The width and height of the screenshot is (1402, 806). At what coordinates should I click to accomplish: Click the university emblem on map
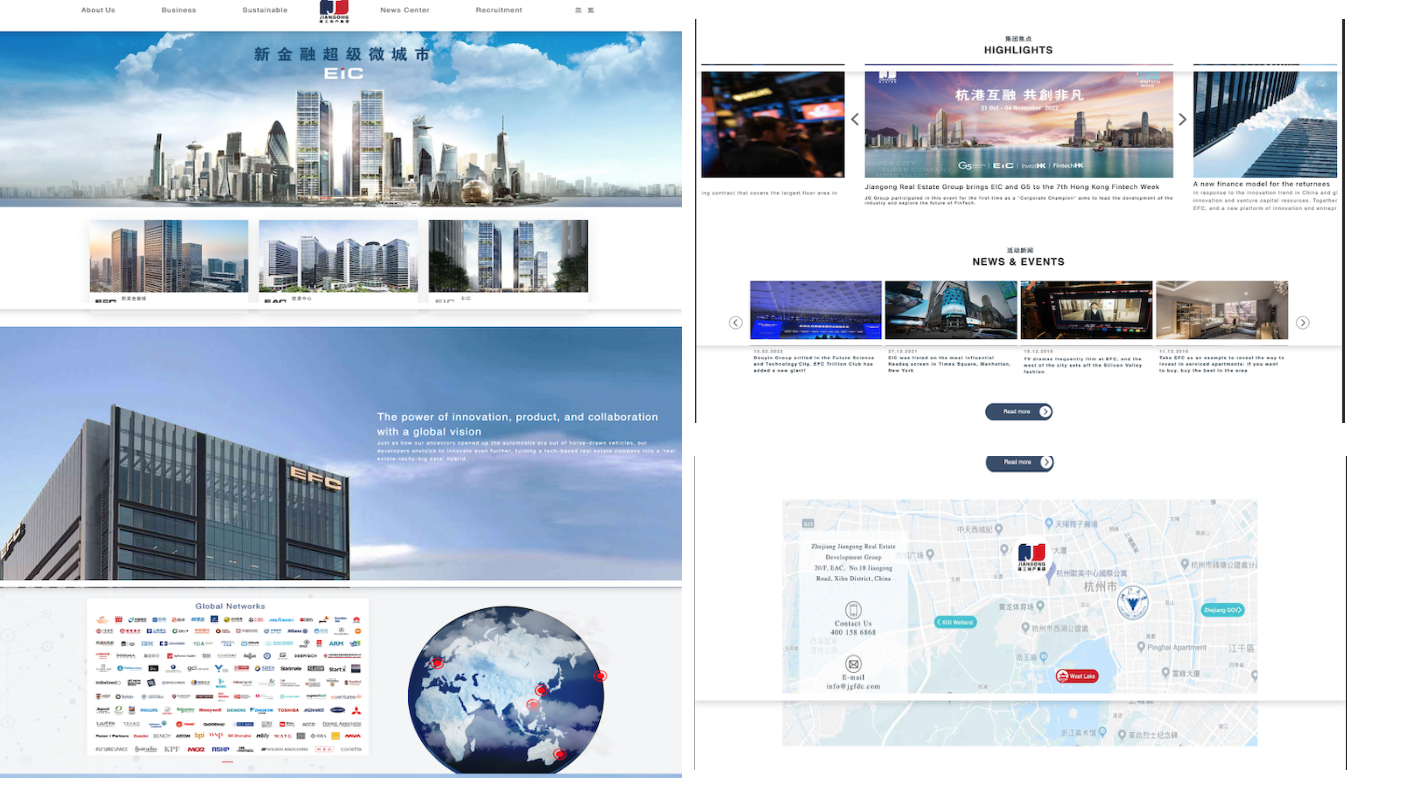1132,603
